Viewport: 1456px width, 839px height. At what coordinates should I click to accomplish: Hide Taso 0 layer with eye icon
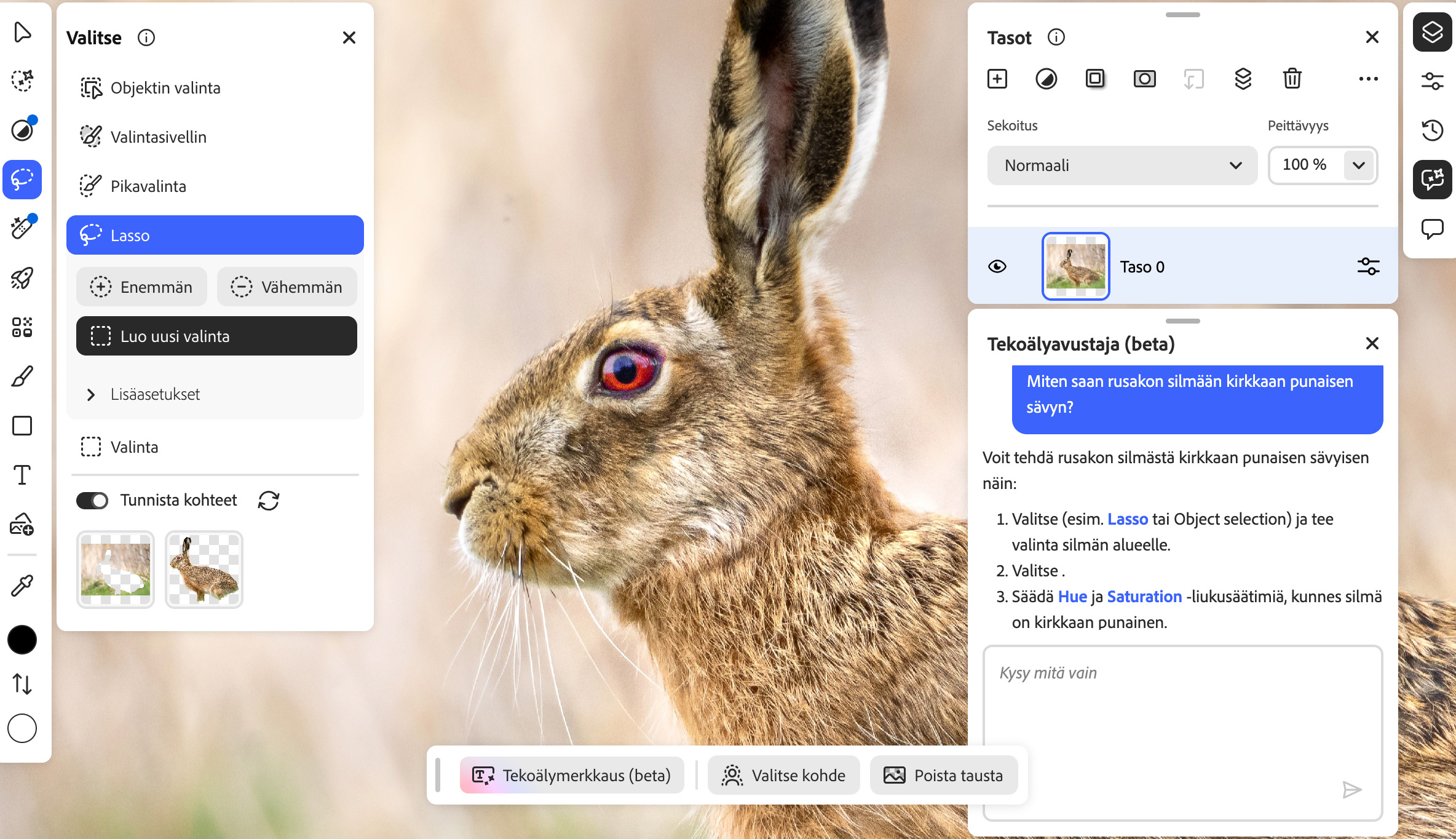997,266
